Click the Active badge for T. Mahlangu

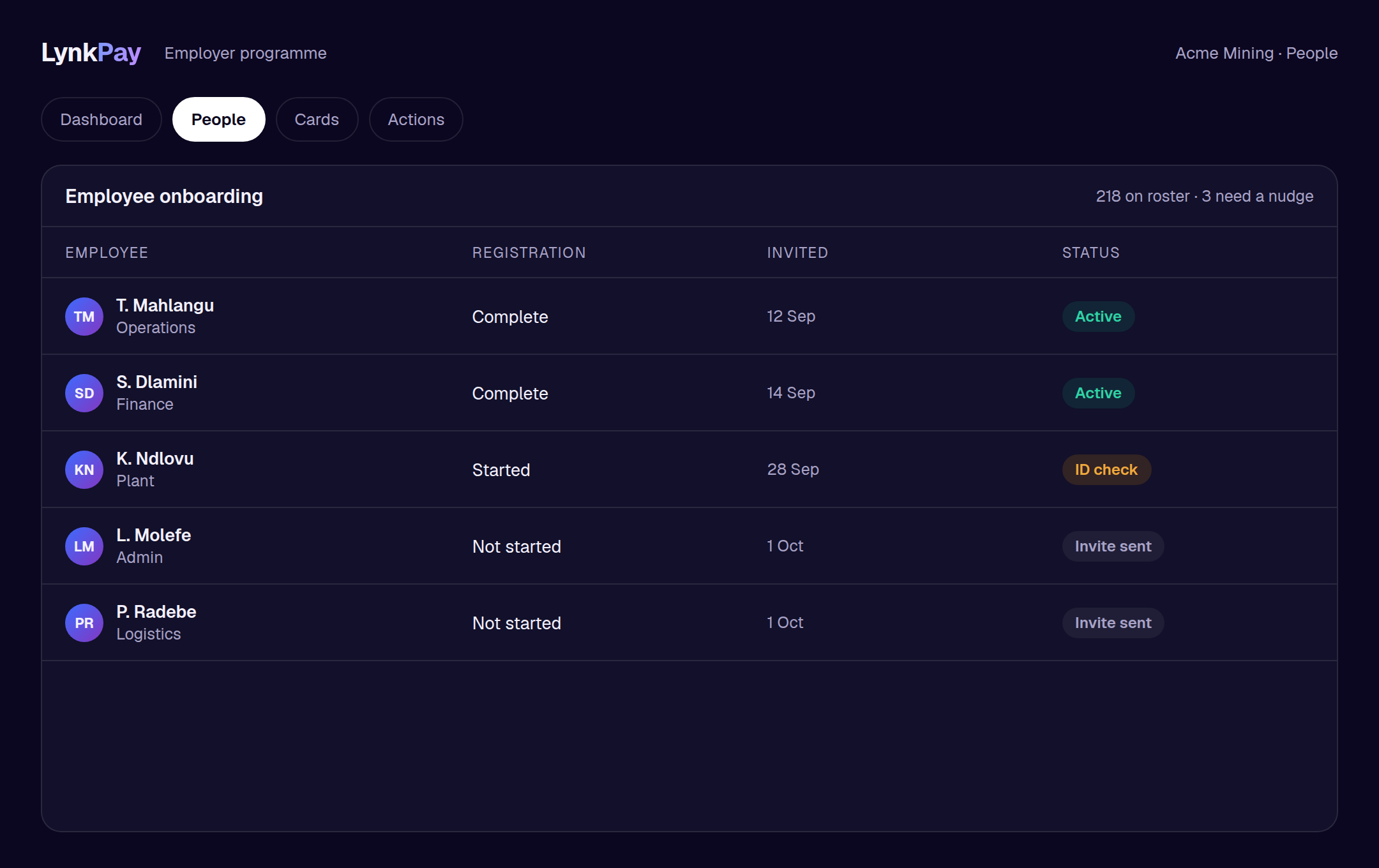pyautogui.click(x=1098, y=317)
